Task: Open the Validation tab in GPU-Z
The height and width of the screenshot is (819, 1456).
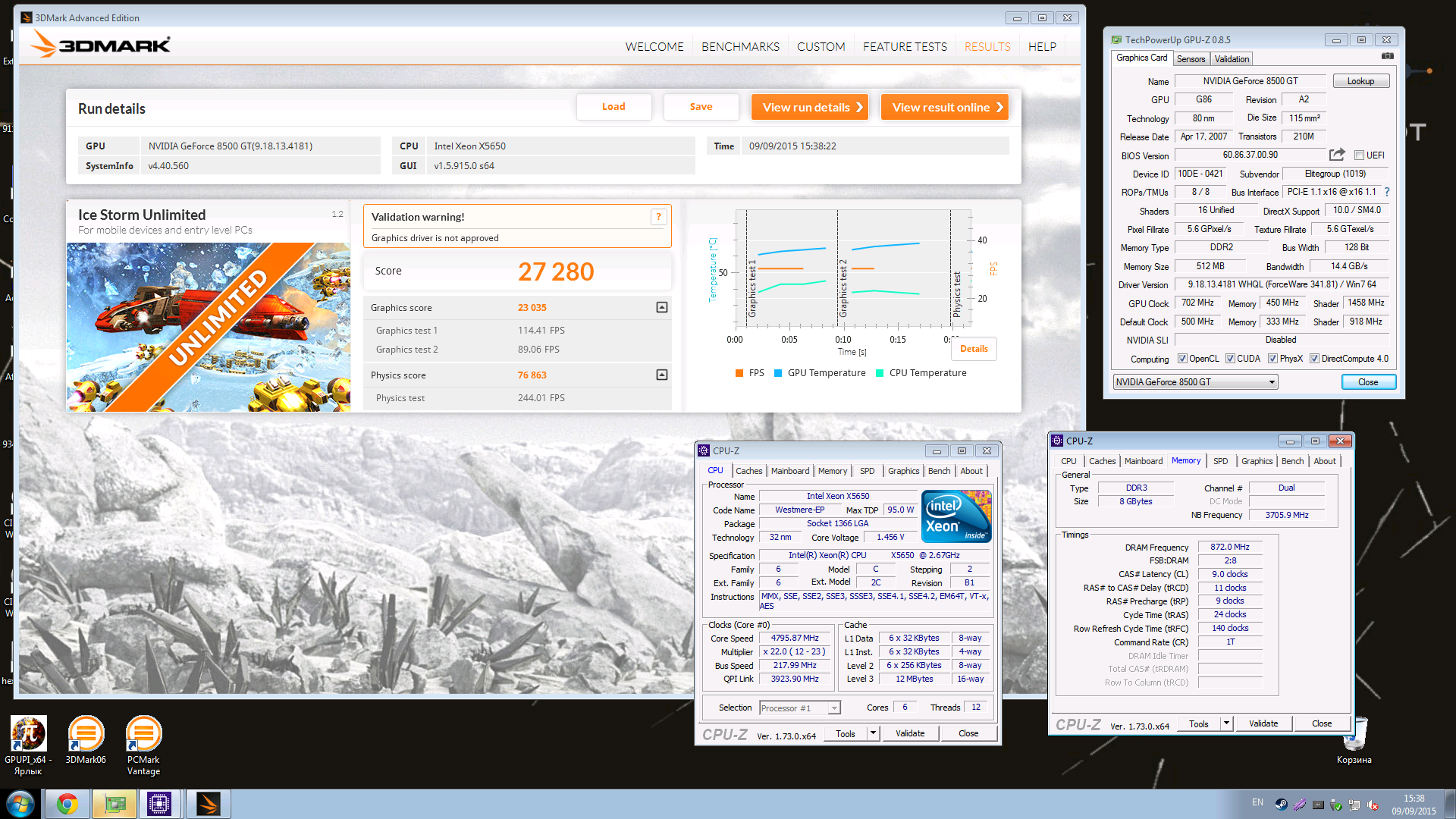Action: pos(1232,59)
